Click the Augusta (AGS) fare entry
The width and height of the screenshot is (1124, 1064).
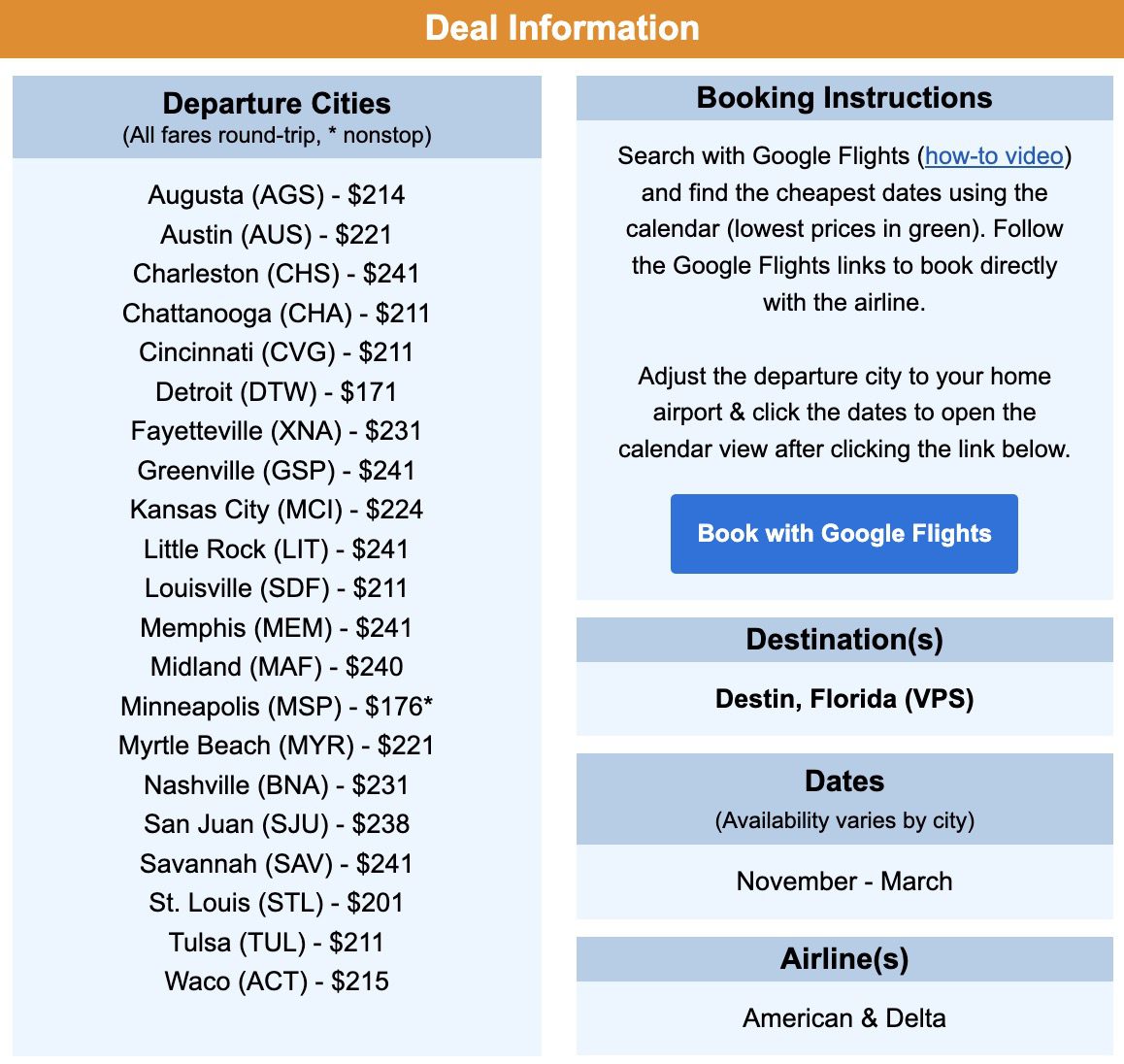coord(277,195)
